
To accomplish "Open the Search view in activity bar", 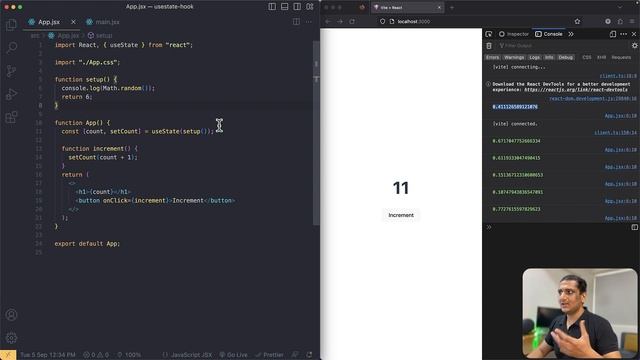I will (11, 47).
